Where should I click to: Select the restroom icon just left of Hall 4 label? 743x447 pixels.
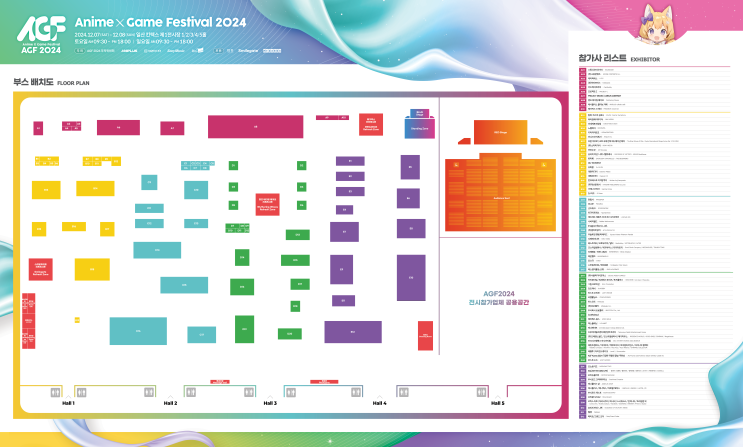point(356,392)
